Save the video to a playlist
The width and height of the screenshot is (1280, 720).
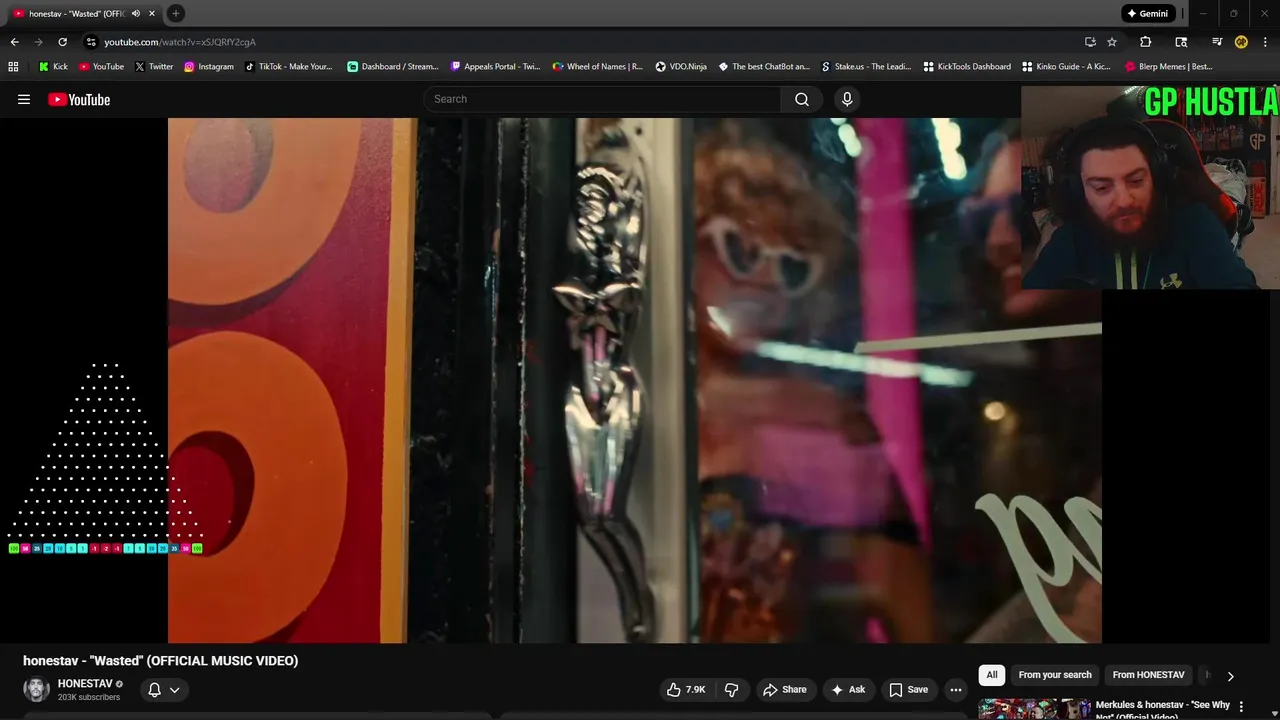[909, 689]
